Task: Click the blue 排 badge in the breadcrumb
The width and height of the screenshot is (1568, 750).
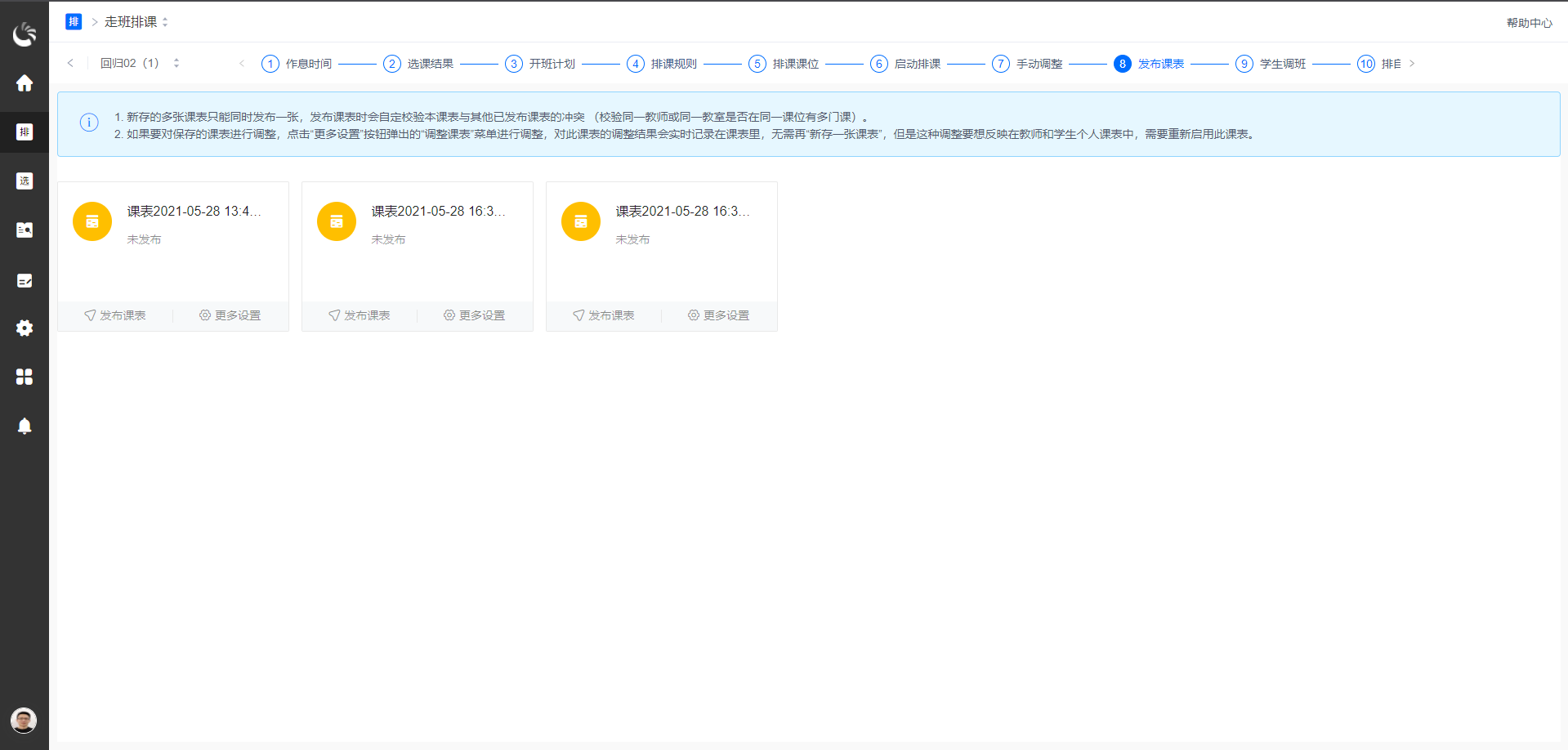Action: tap(74, 21)
